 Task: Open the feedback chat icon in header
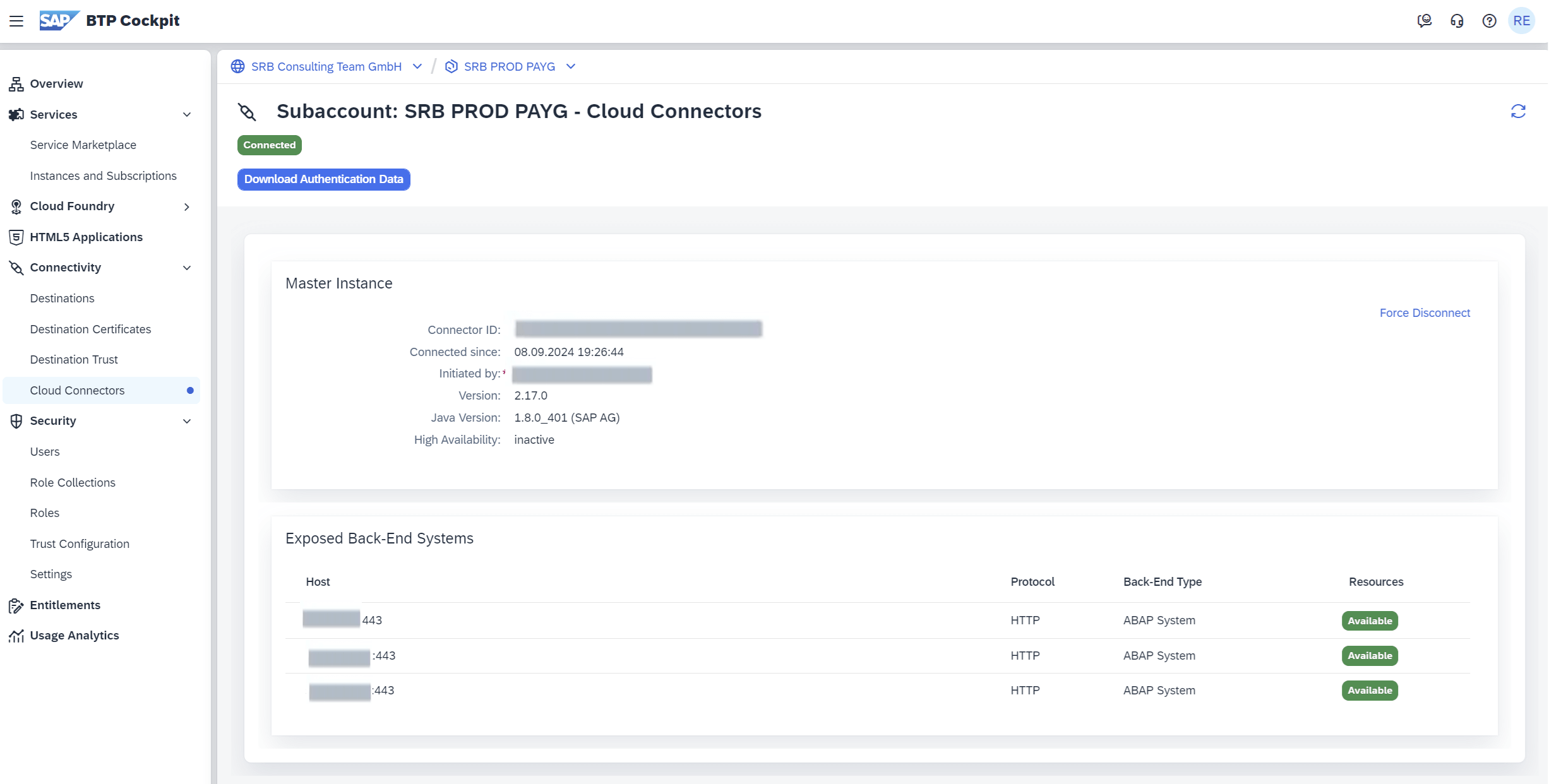(x=1424, y=21)
